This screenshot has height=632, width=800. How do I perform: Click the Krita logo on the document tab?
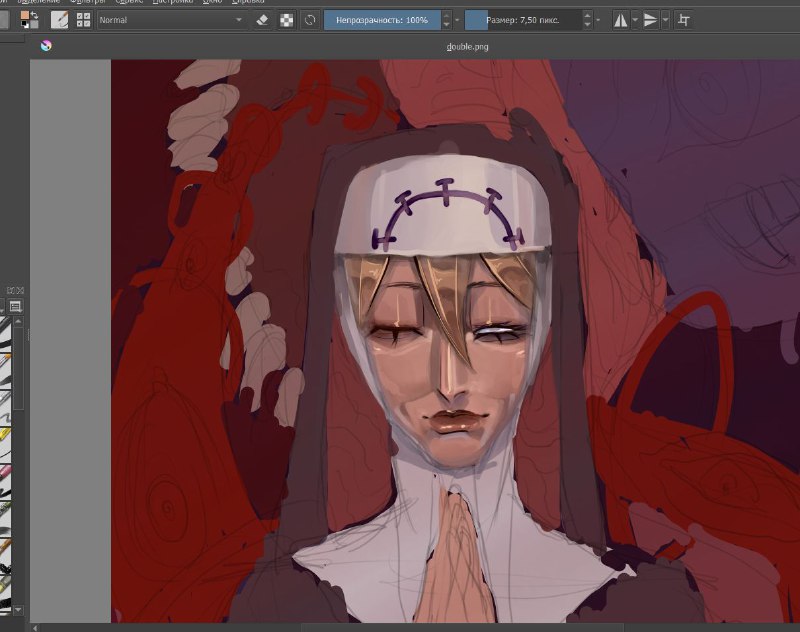(x=46, y=46)
